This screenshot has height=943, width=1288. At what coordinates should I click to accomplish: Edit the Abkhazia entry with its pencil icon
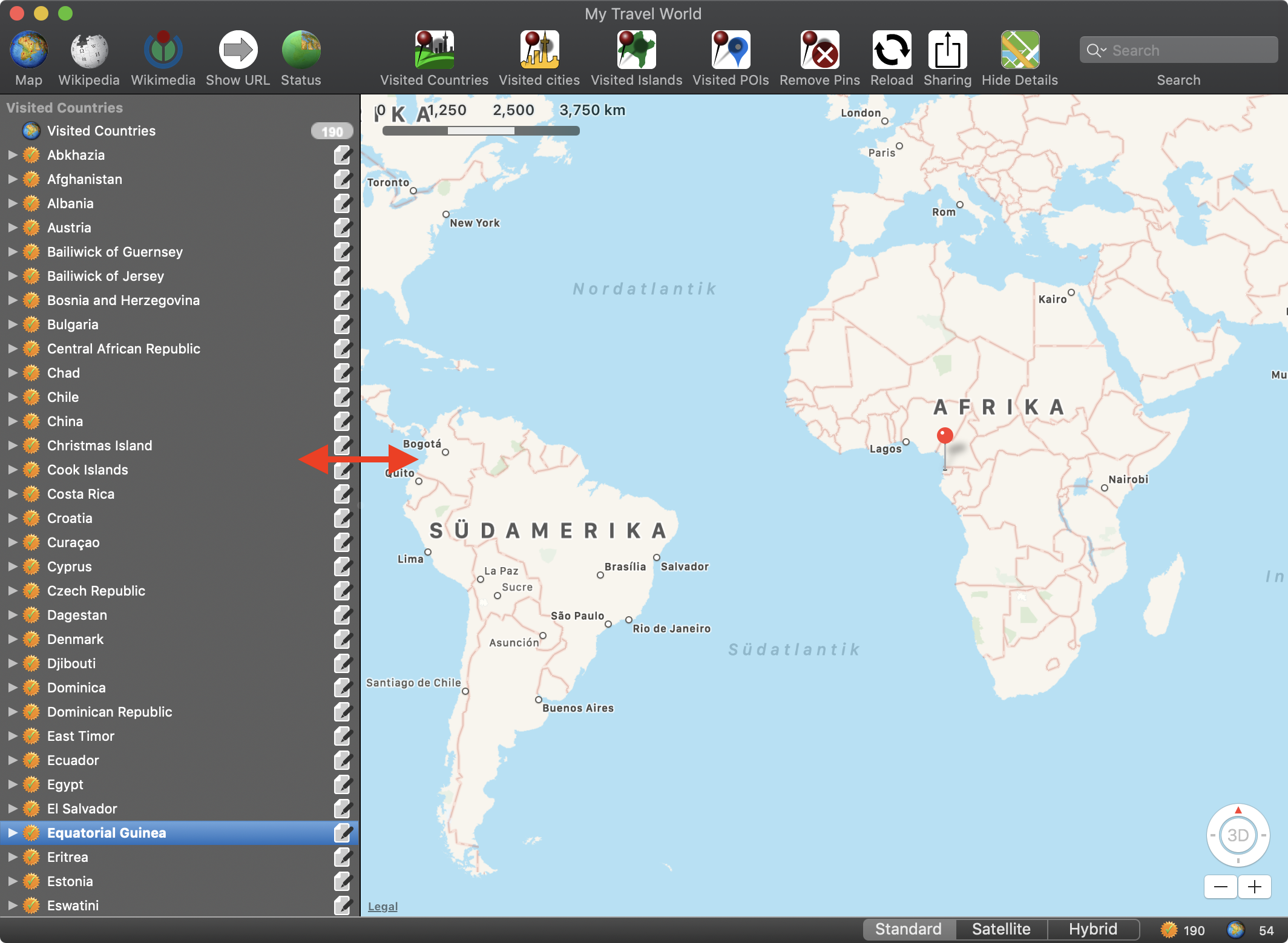(x=343, y=155)
